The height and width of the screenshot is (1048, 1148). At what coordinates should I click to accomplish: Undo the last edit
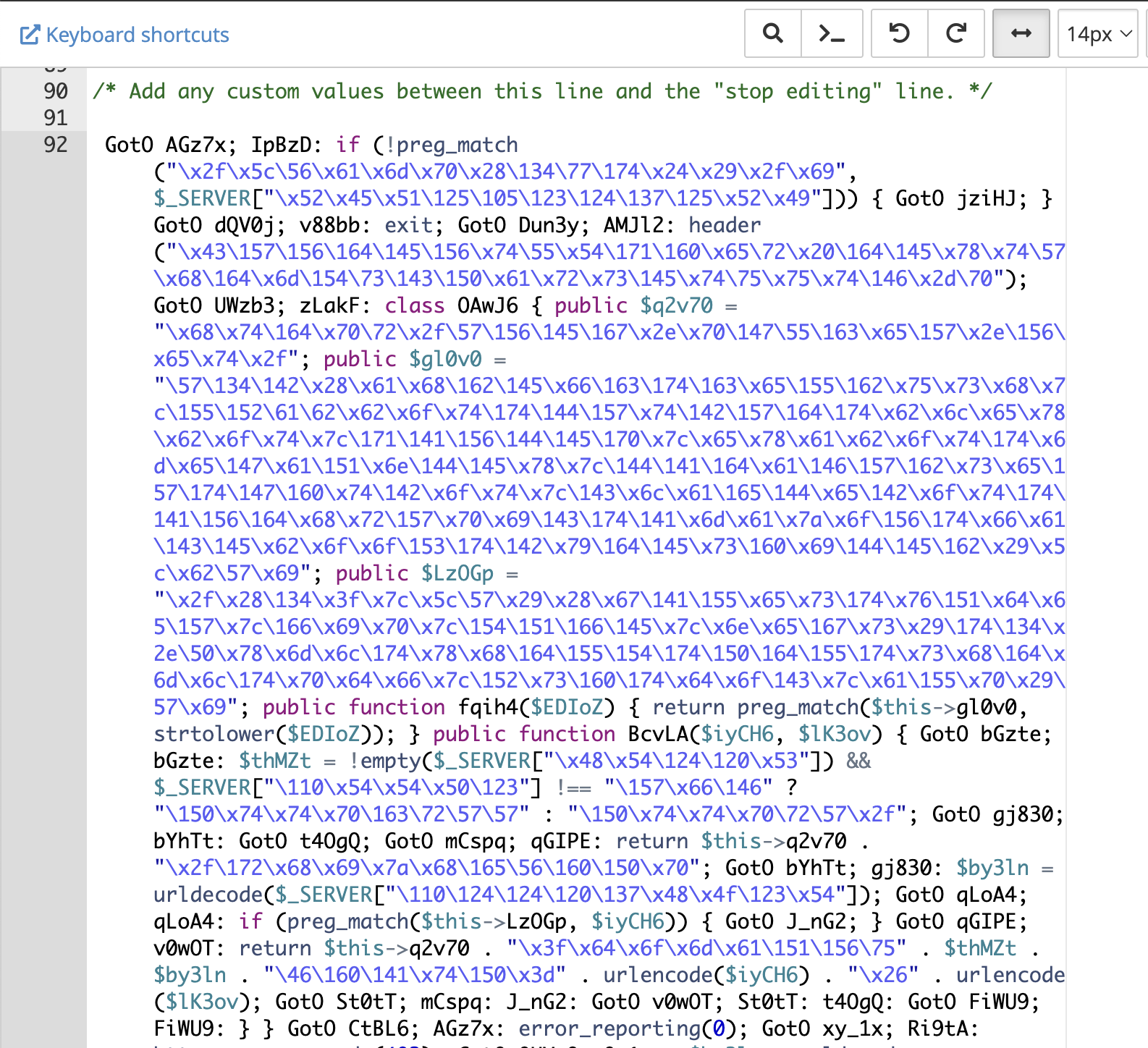click(900, 33)
